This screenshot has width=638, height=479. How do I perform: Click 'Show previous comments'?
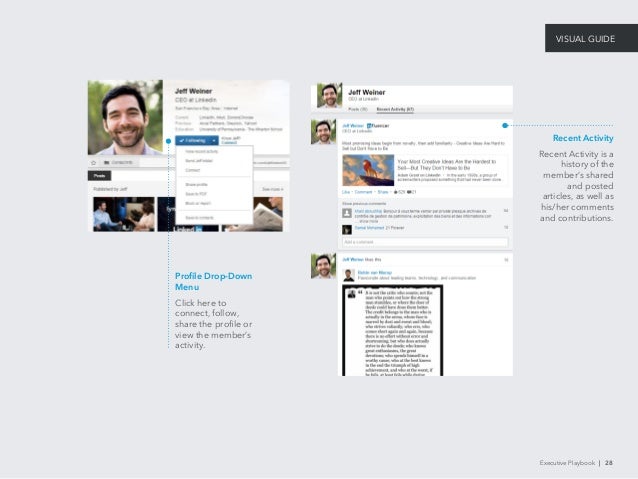tap(364, 203)
